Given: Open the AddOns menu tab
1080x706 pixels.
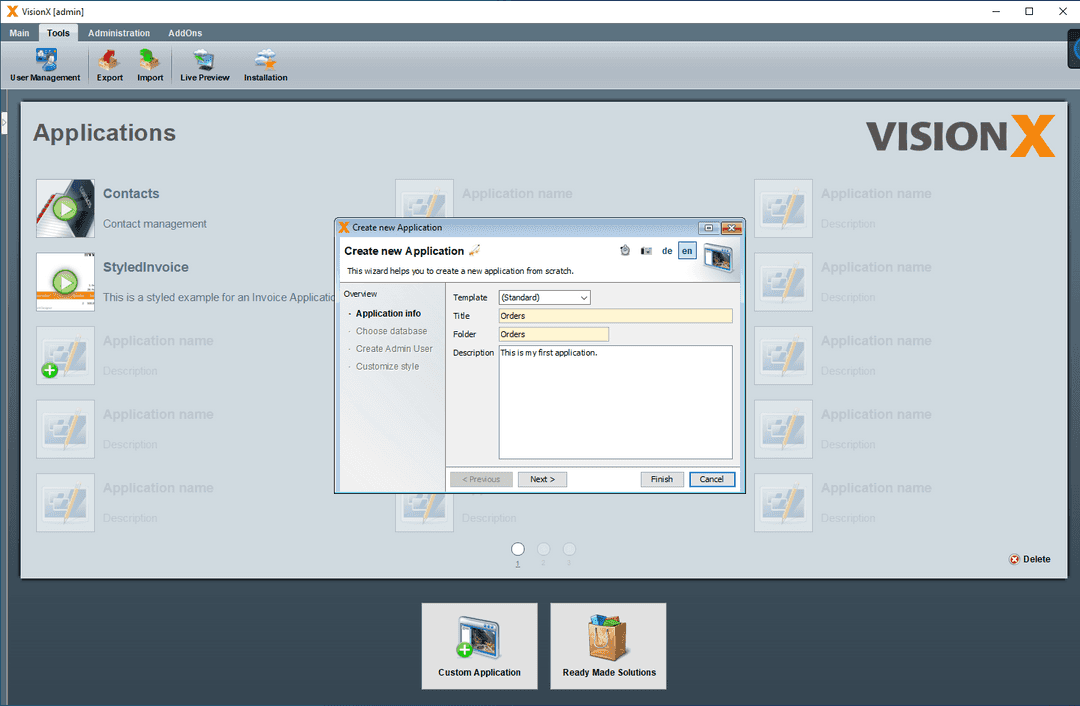Looking at the screenshot, I should click(x=184, y=32).
